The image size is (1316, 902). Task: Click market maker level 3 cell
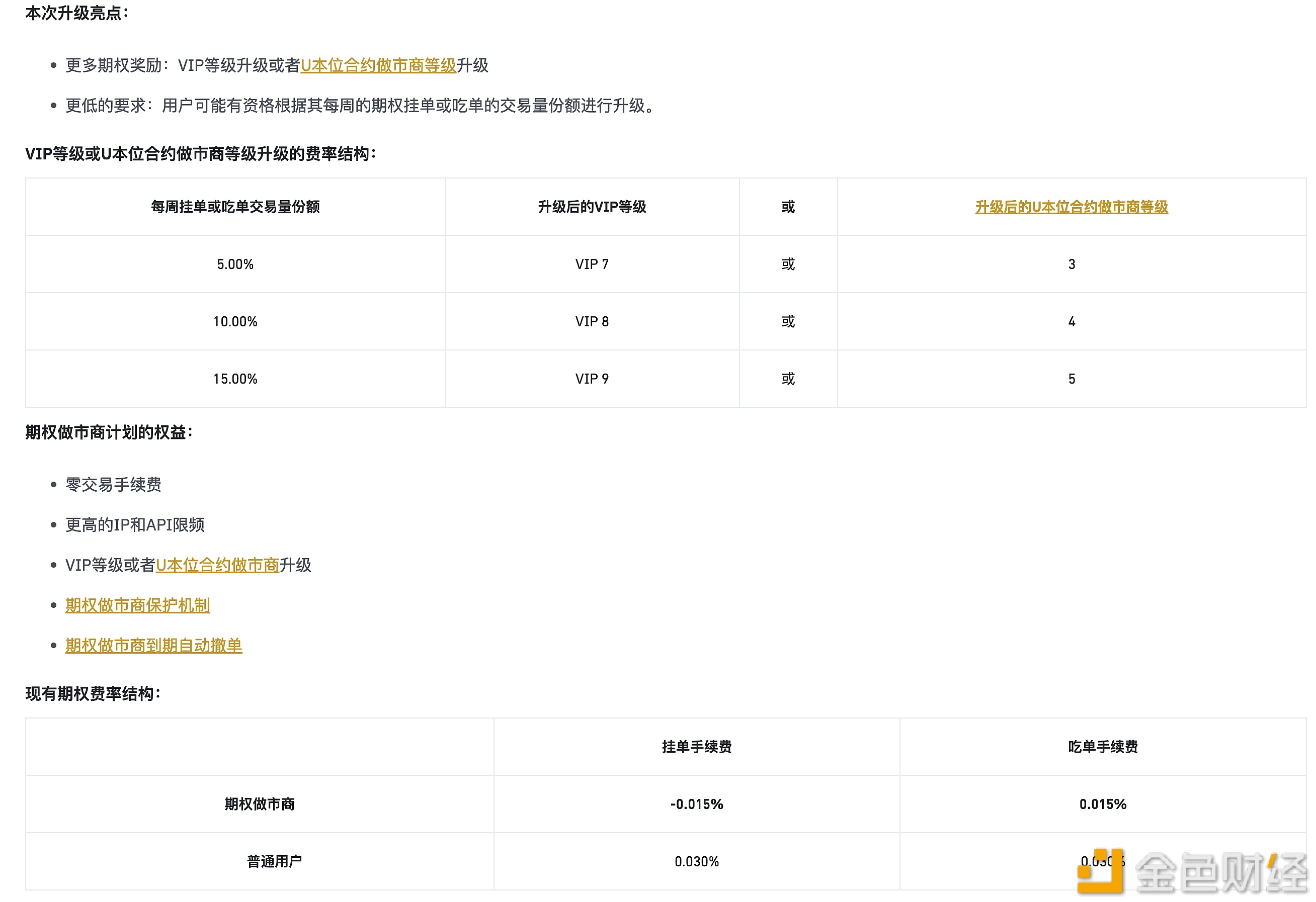pyautogui.click(x=1072, y=264)
